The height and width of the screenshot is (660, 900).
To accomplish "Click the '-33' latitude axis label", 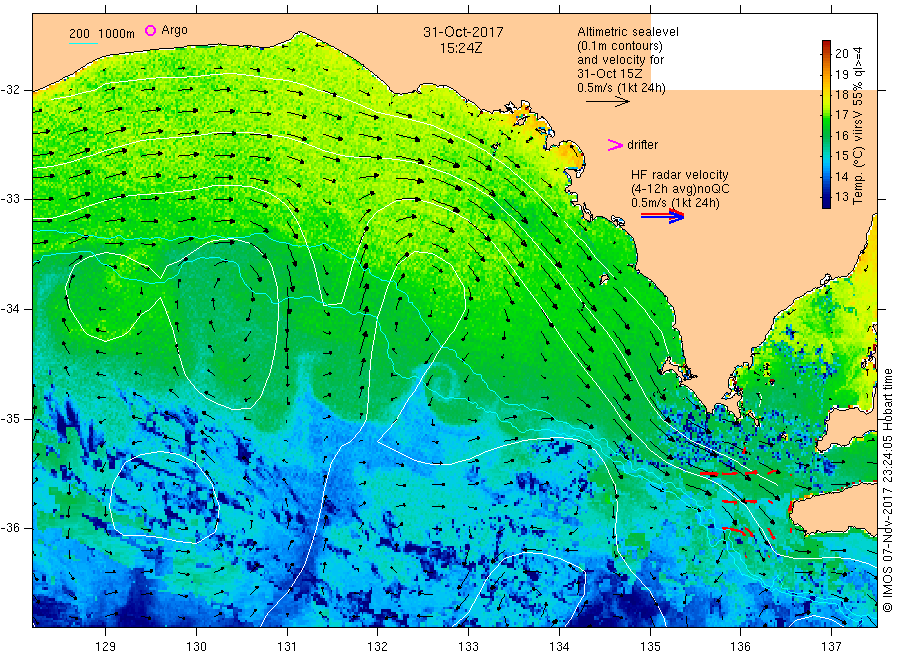I will 10,199.
